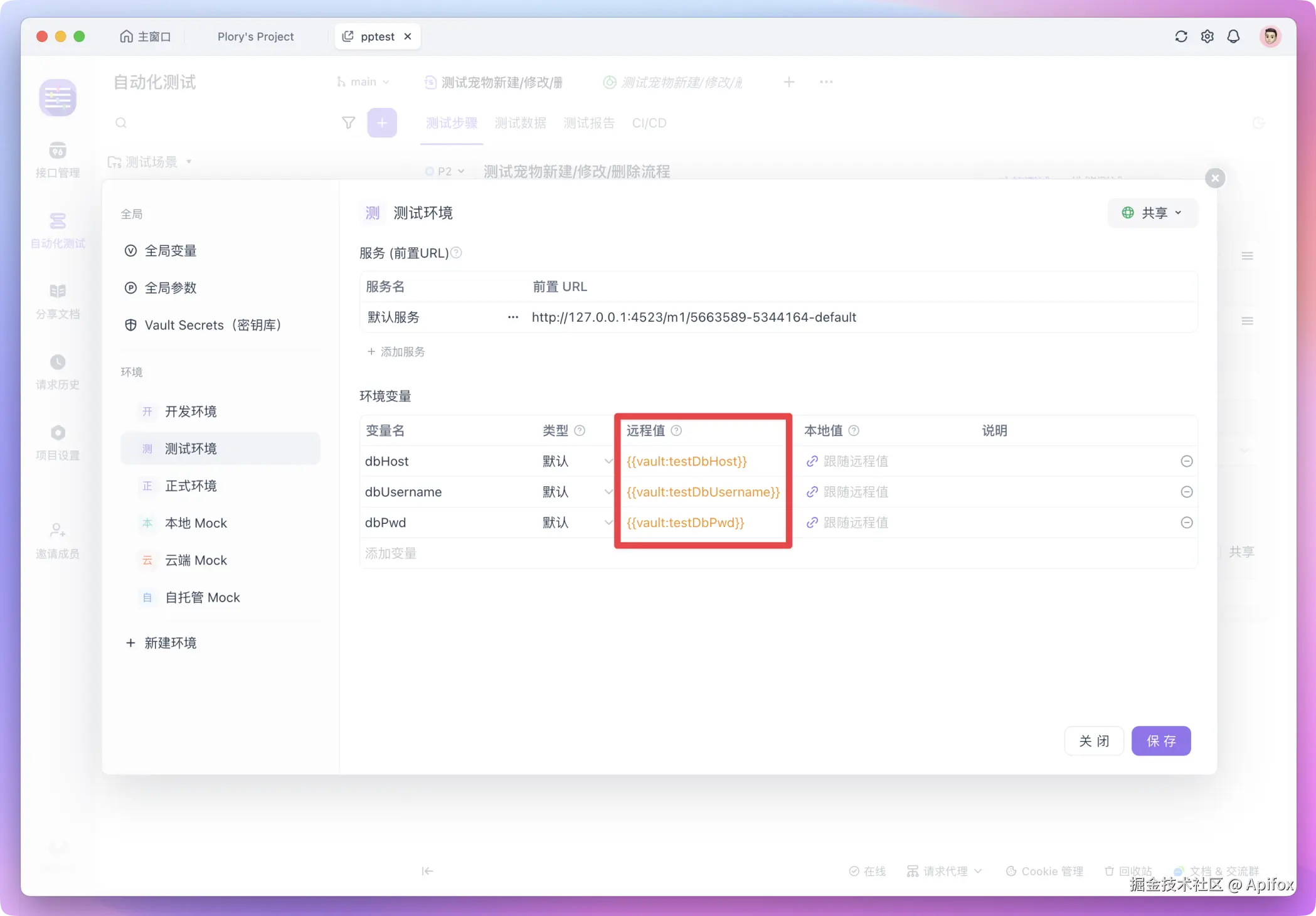This screenshot has width=1316, height=916.
Task: Remove the dbPwd variable with minus icon
Action: 1186,523
